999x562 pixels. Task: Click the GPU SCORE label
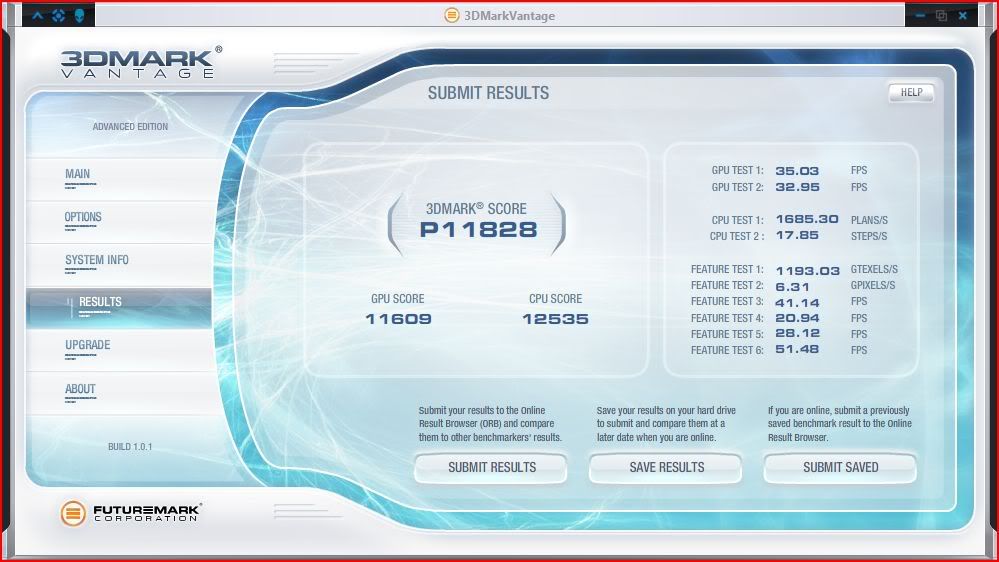coord(398,298)
